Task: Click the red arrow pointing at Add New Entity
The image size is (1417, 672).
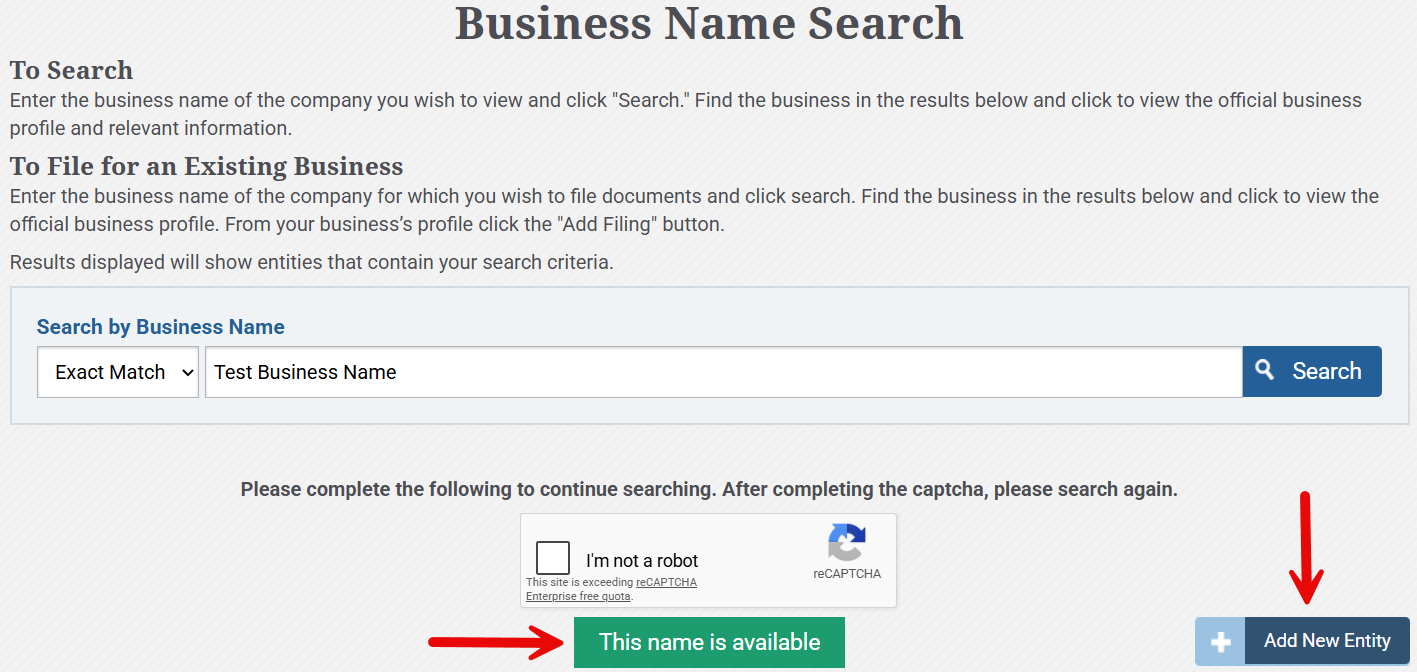Action: (x=1305, y=547)
